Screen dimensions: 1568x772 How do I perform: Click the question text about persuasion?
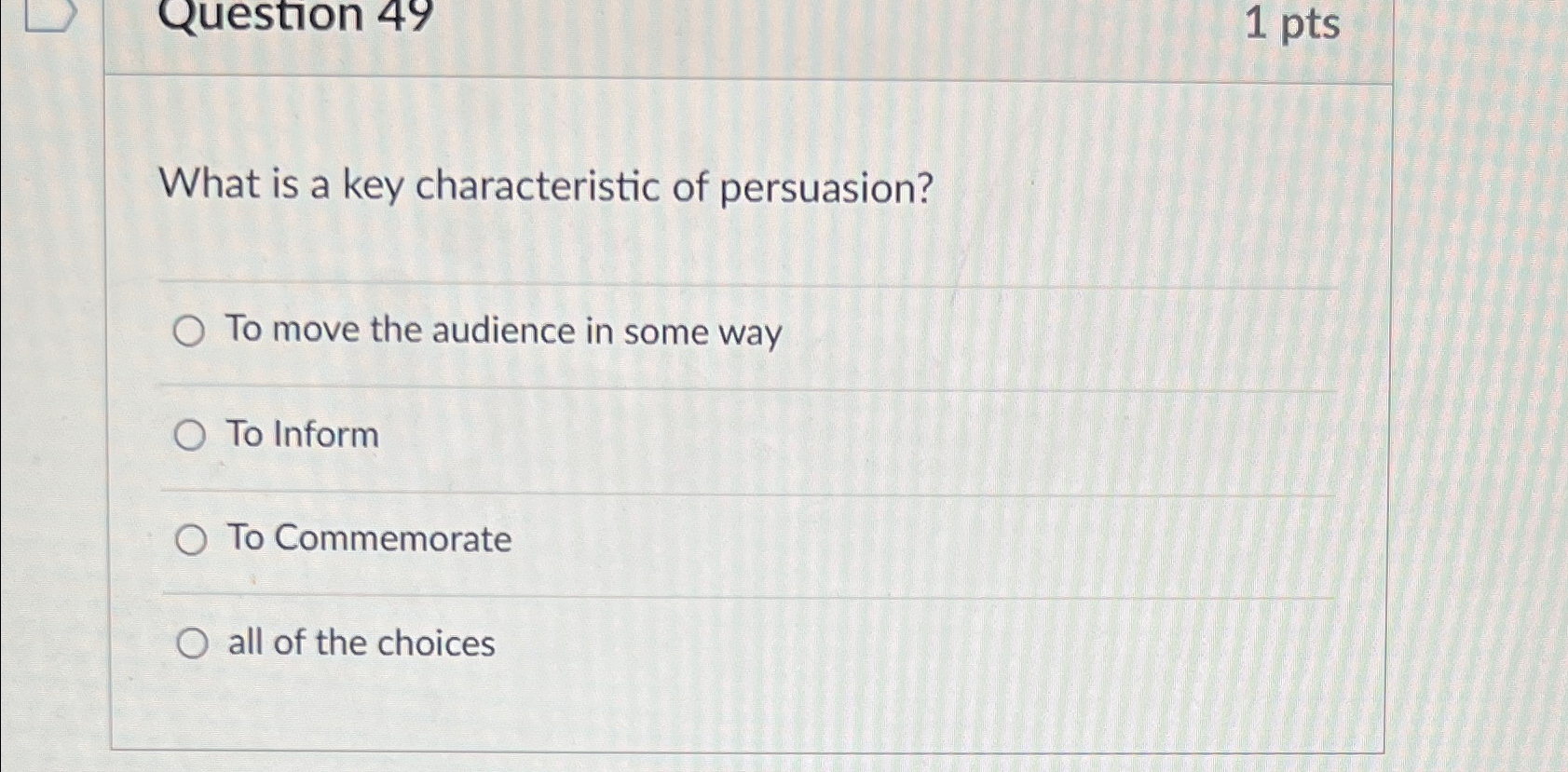(x=545, y=186)
